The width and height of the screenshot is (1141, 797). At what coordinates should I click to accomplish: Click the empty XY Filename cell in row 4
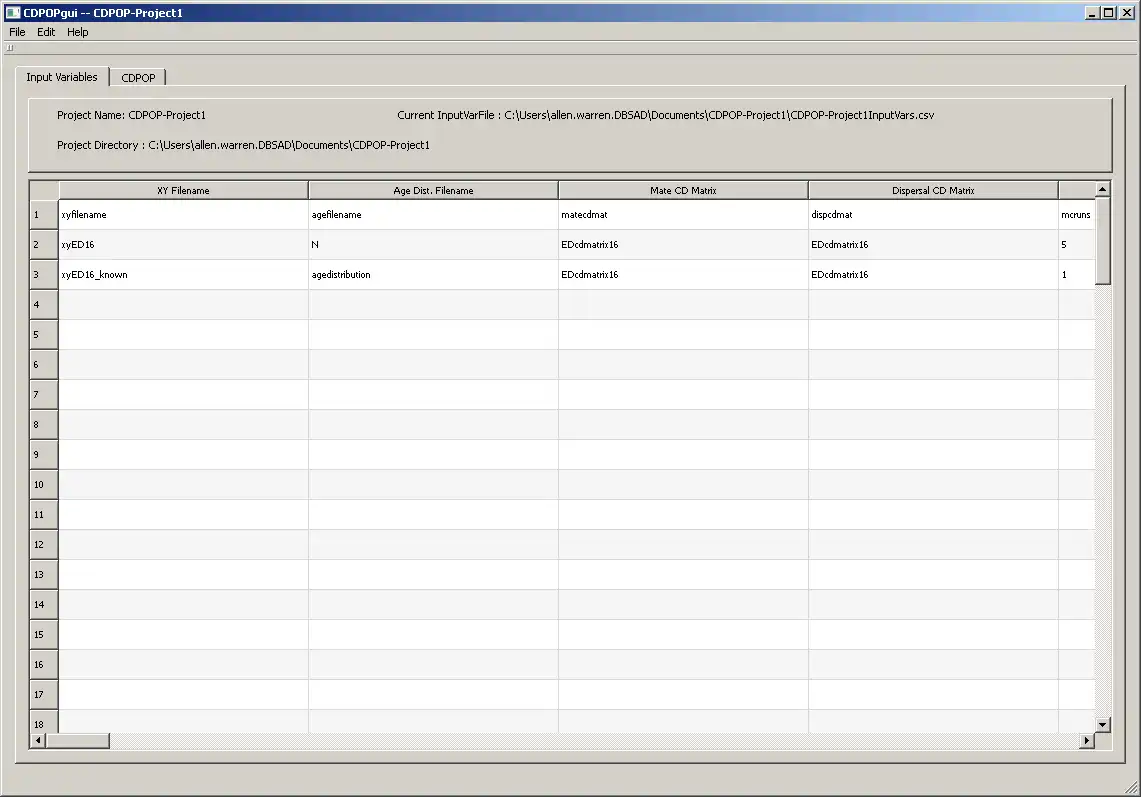[183, 305]
